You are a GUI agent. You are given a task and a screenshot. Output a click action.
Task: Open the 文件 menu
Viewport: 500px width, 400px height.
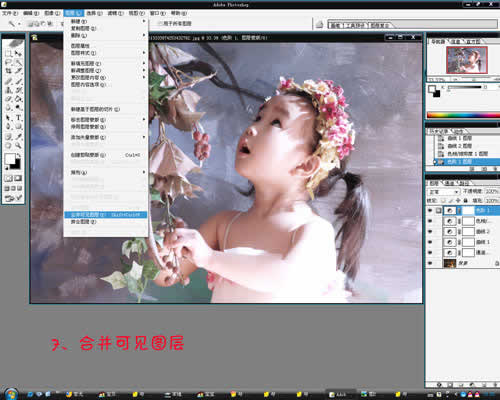(x=10, y=13)
